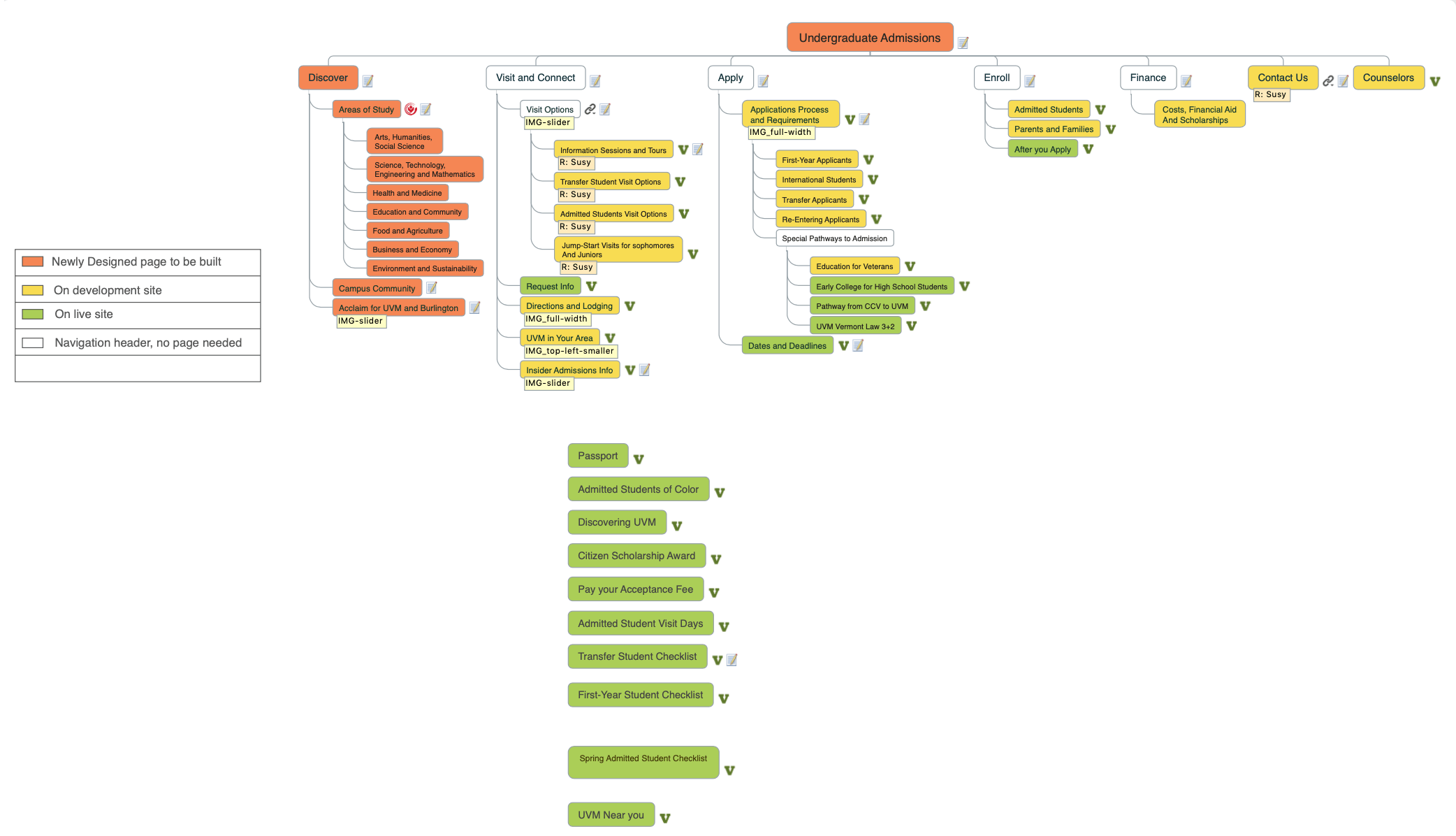The width and height of the screenshot is (1456, 836).
Task: Select Early College for High School Students
Action: coord(882,287)
